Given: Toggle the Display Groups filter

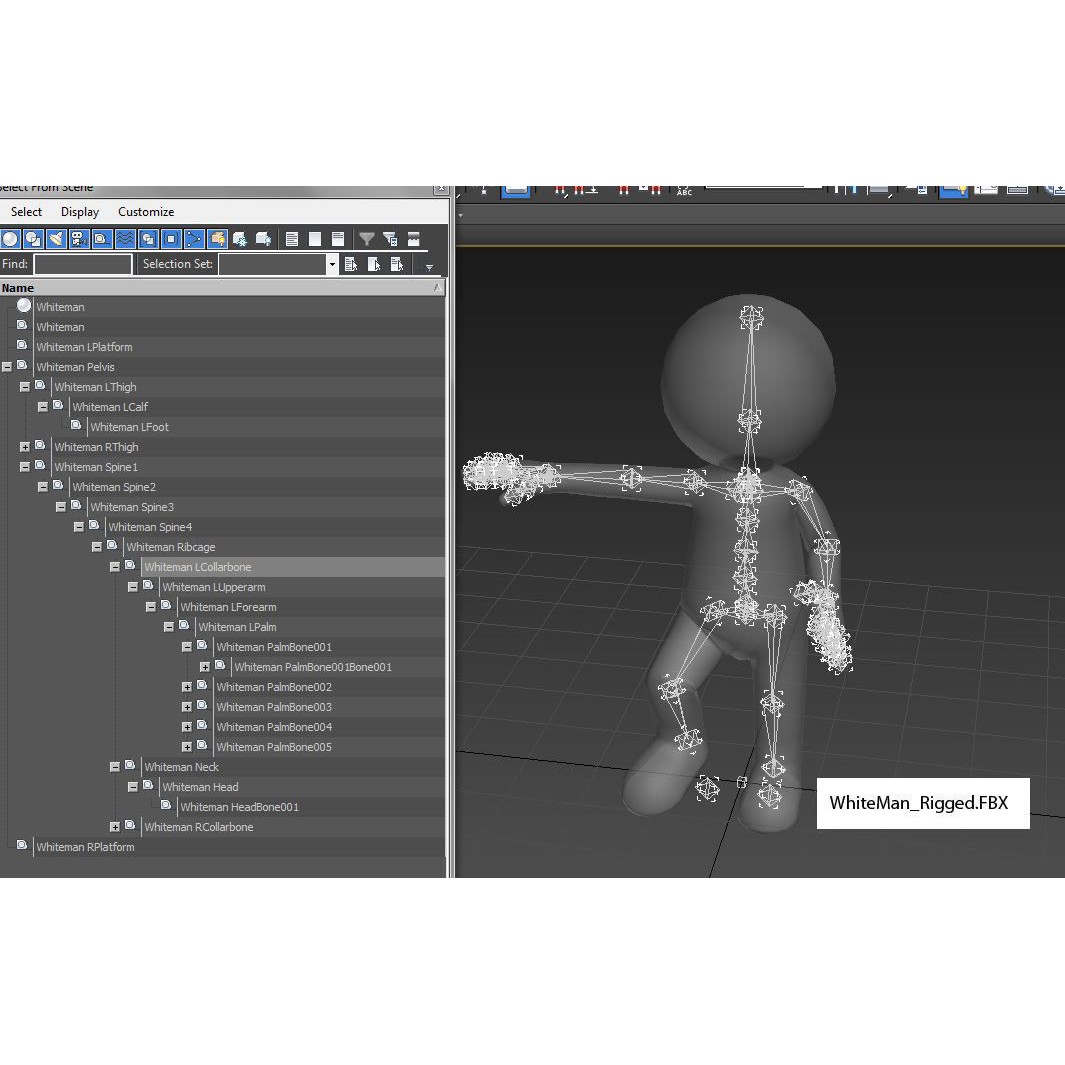Looking at the screenshot, I should click(x=148, y=238).
